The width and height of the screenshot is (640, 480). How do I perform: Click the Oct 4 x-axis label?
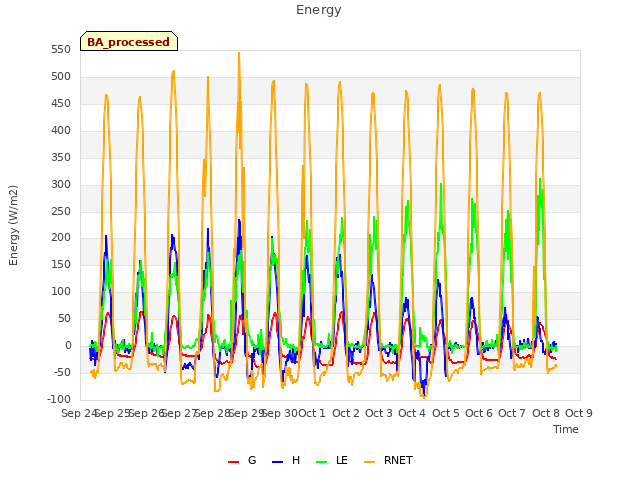coord(412,413)
